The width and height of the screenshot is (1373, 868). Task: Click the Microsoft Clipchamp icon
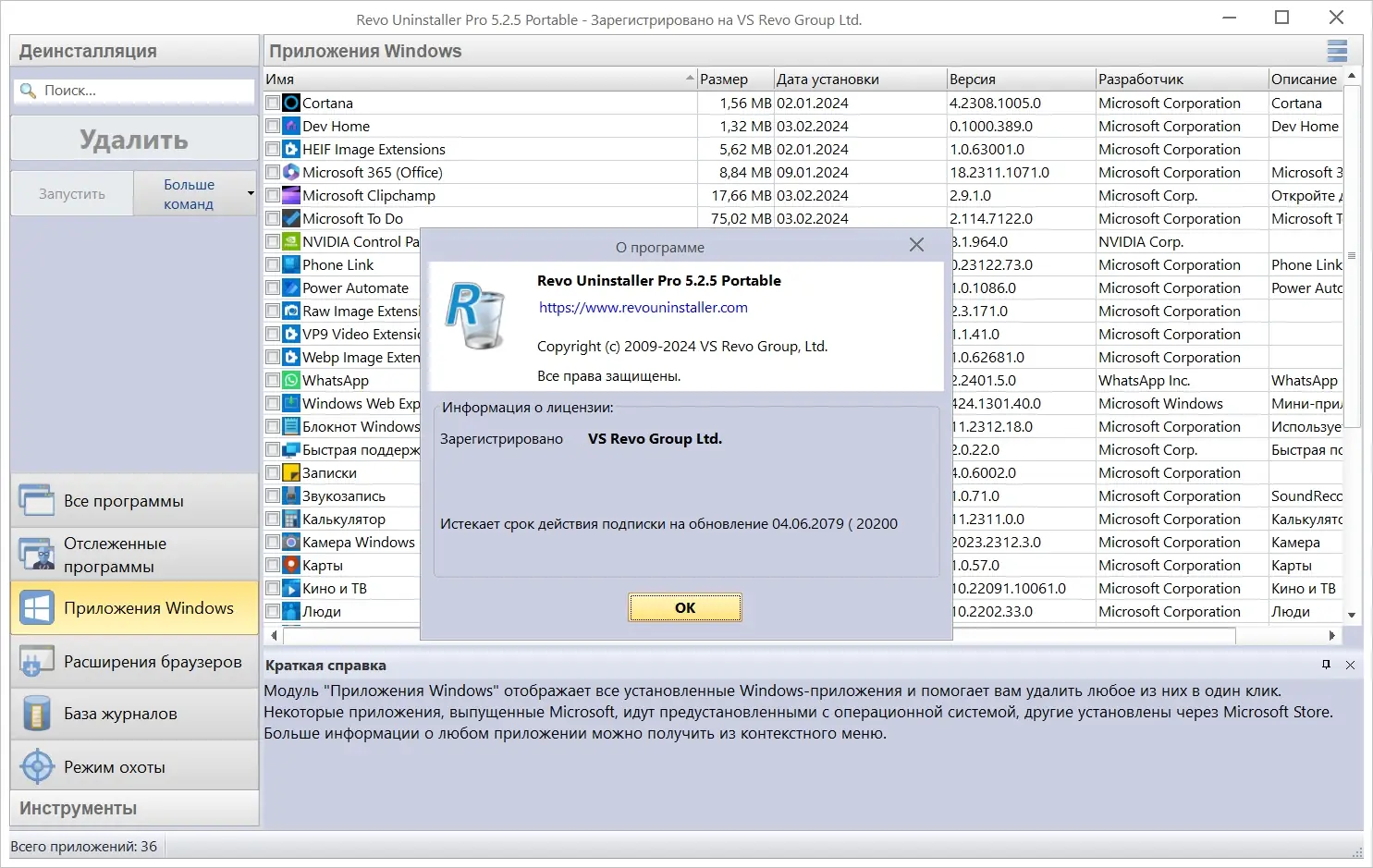pyautogui.click(x=291, y=195)
